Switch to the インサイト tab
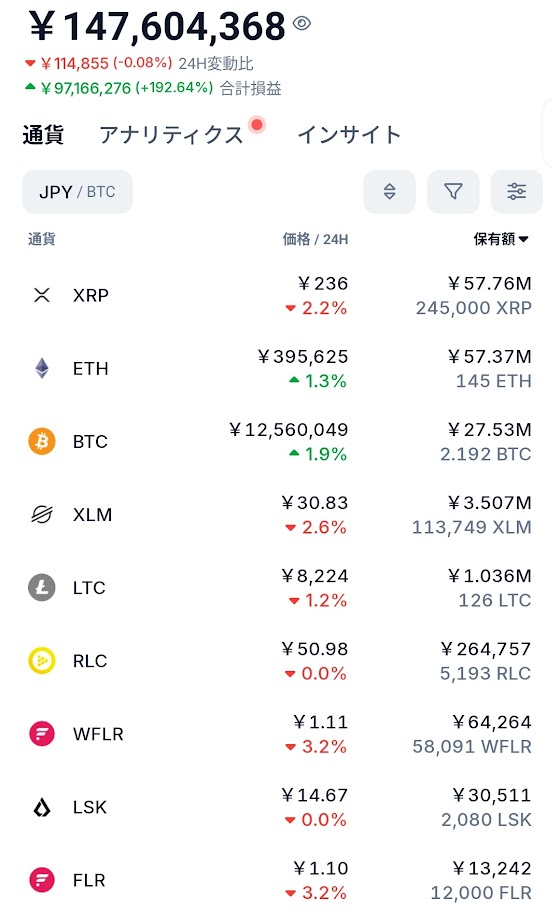Screen dimensions: 560x911 click(x=349, y=135)
